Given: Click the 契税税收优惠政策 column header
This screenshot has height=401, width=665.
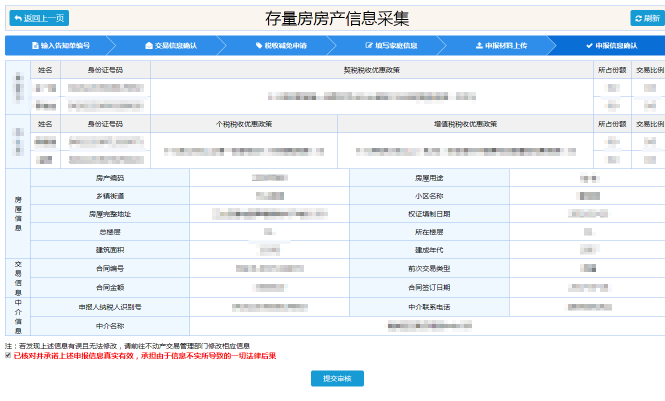Looking at the screenshot, I should click(x=371, y=70).
